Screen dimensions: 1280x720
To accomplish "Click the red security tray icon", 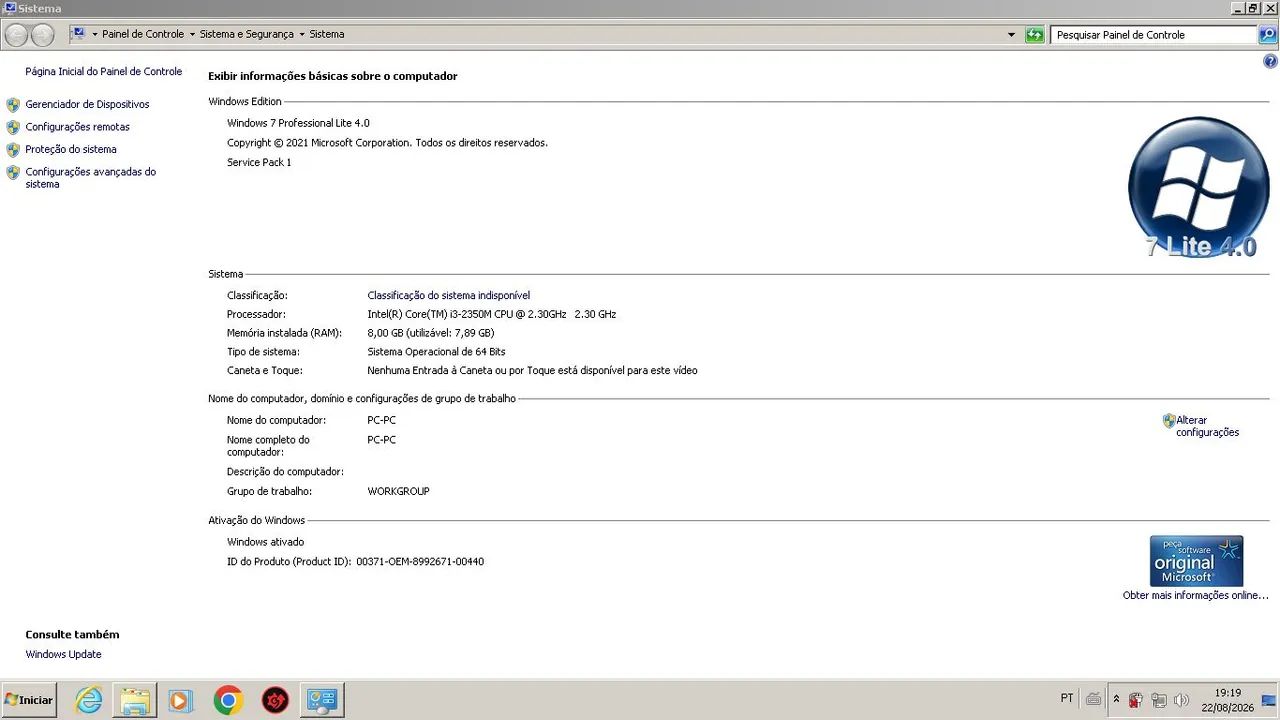I will tap(1136, 700).
